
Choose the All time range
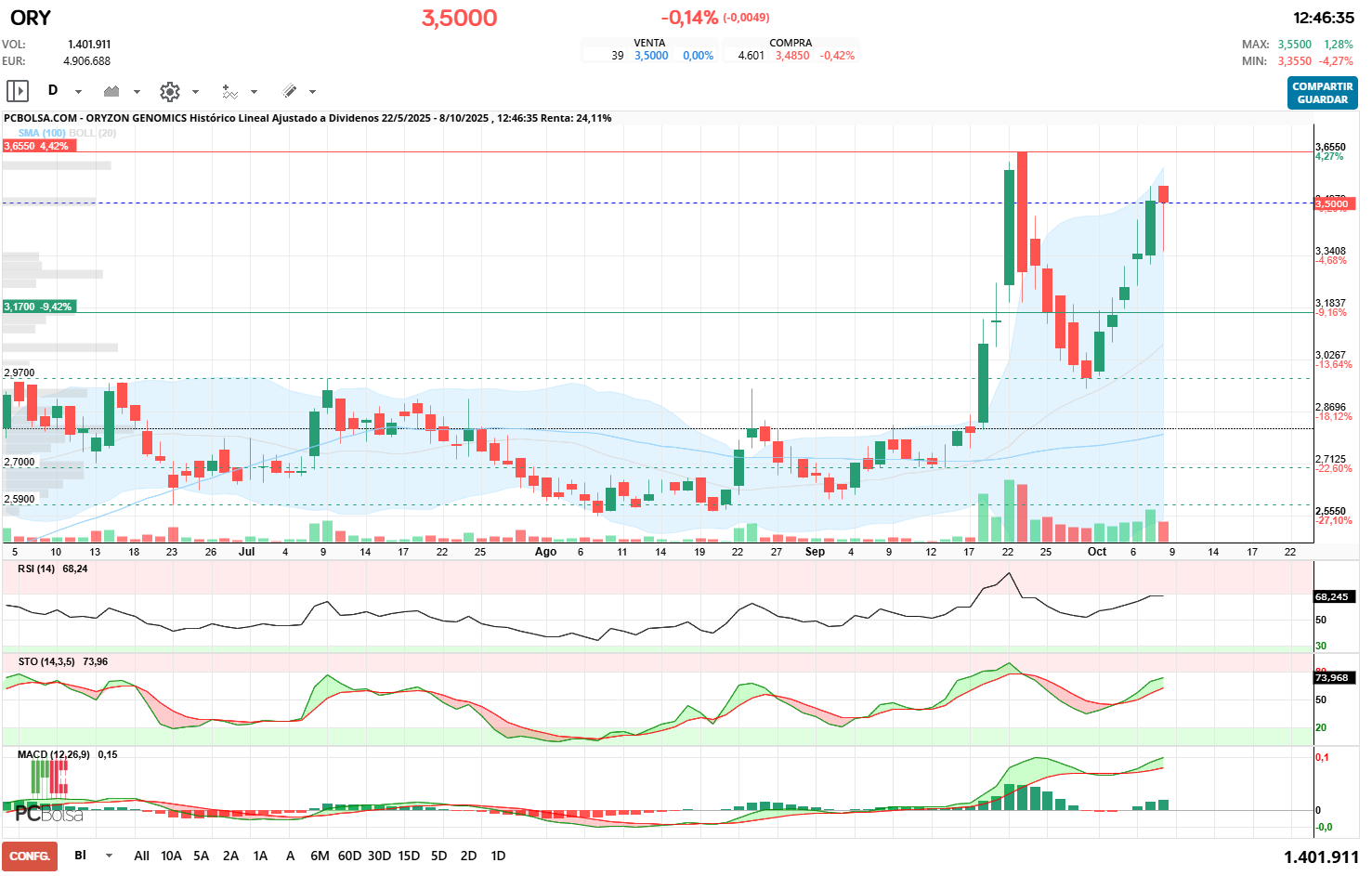coord(141,856)
